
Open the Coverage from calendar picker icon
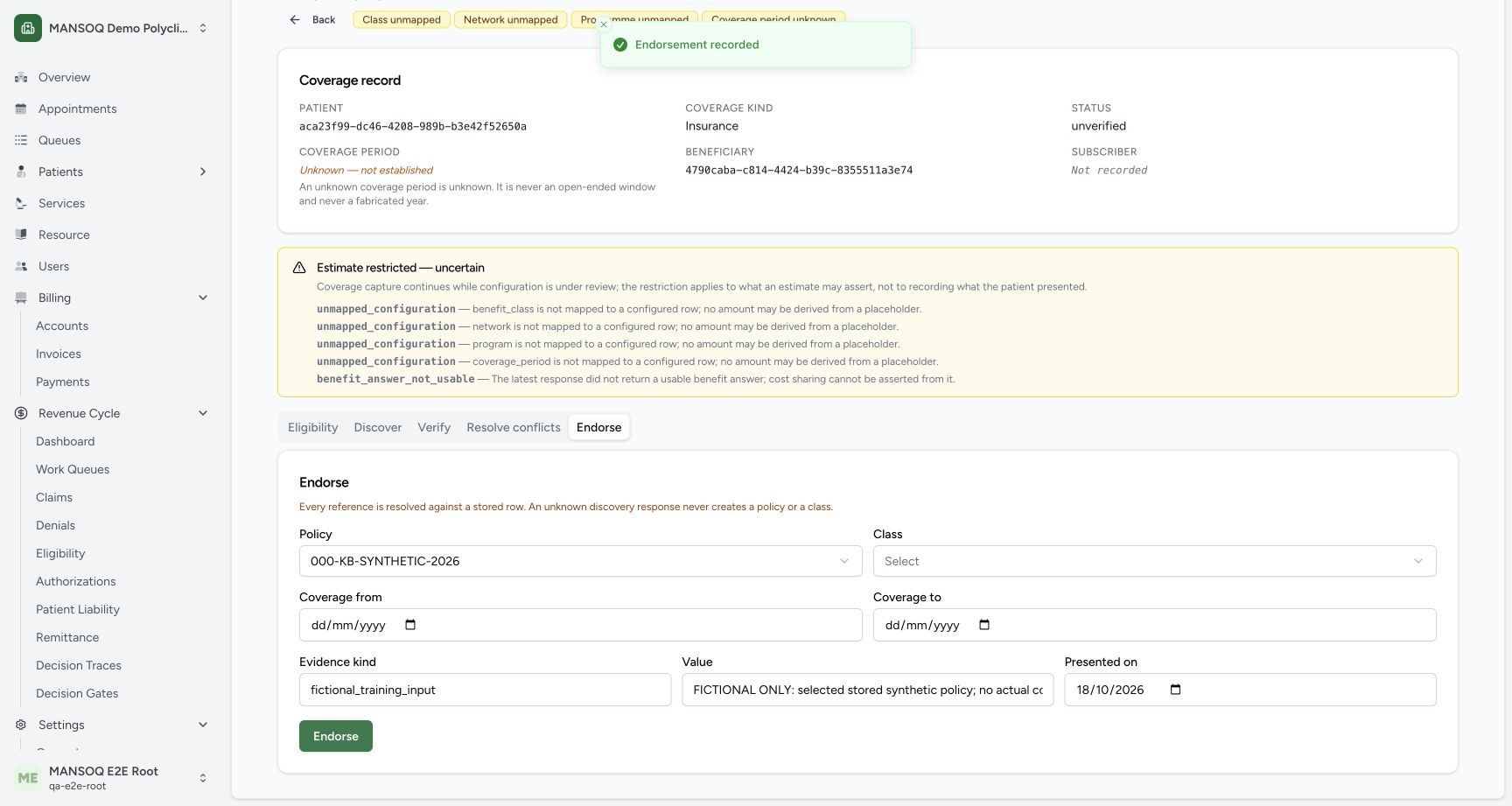pyautogui.click(x=410, y=625)
